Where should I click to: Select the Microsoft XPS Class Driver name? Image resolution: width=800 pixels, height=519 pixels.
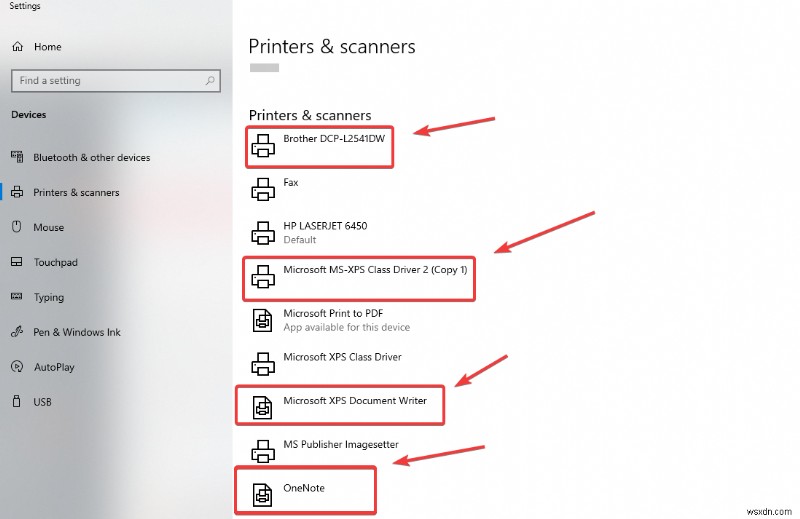pos(342,357)
